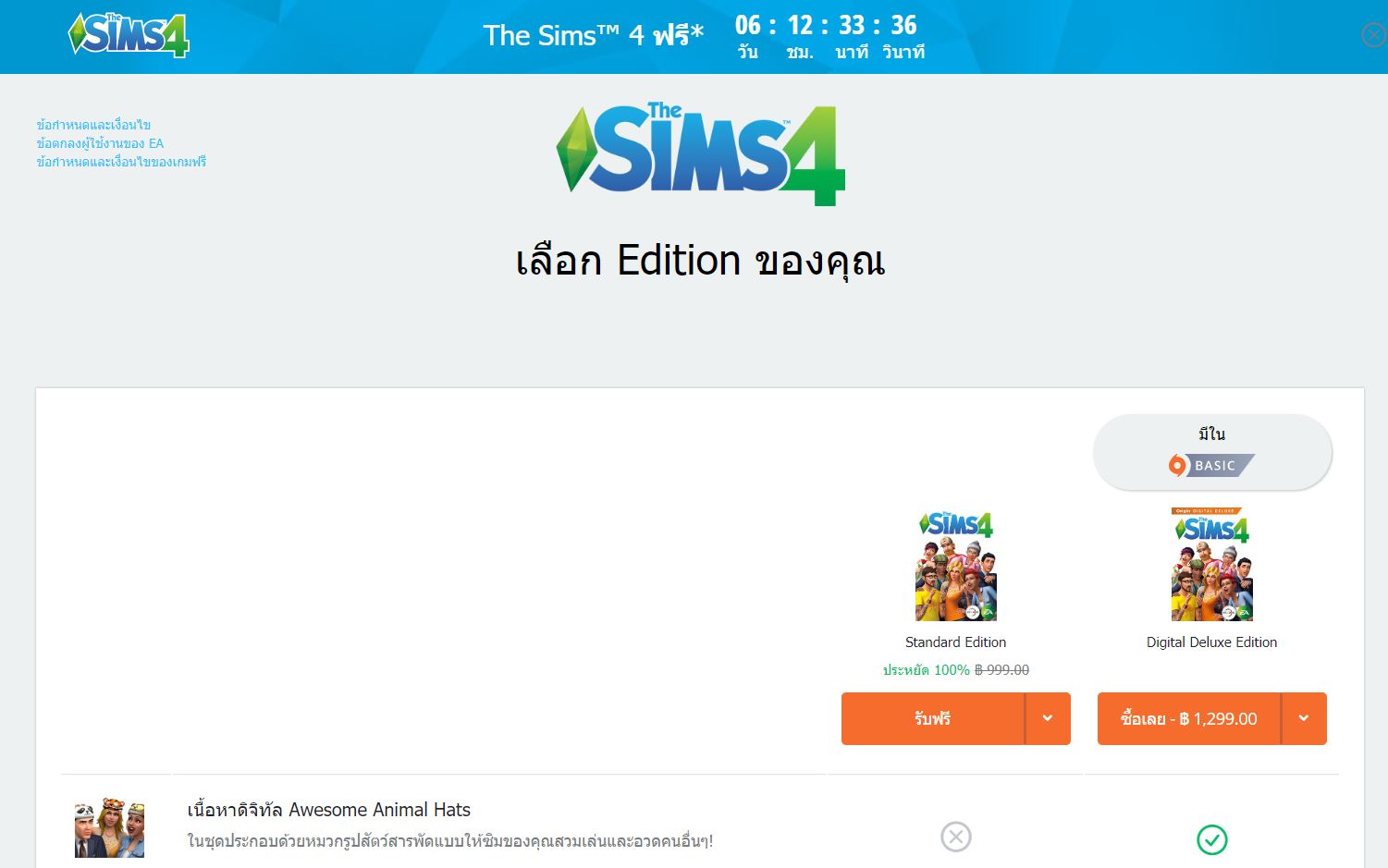The image size is (1388, 868).
Task: Click the green checkmark under Deluxe Edition
Action: click(1212, 839)
